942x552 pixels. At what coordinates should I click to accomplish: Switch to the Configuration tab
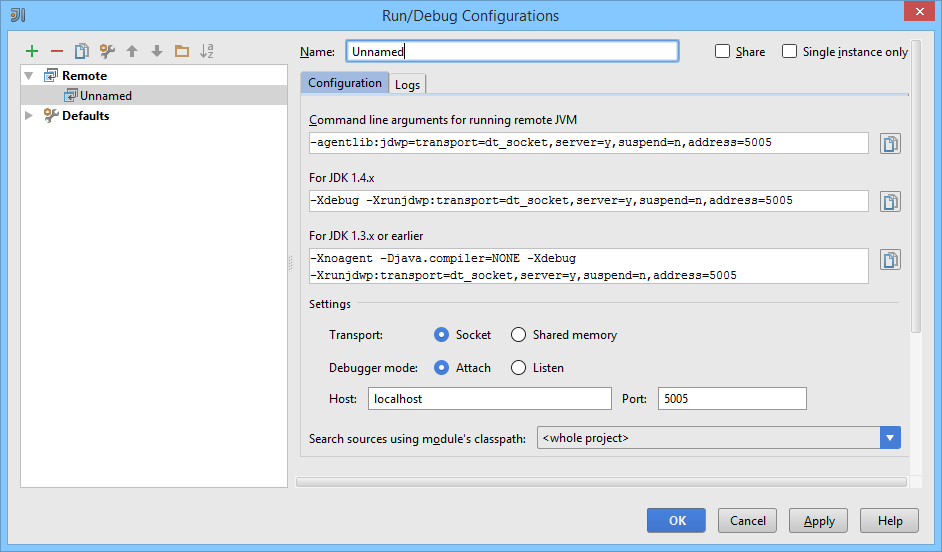click(345, 83)
